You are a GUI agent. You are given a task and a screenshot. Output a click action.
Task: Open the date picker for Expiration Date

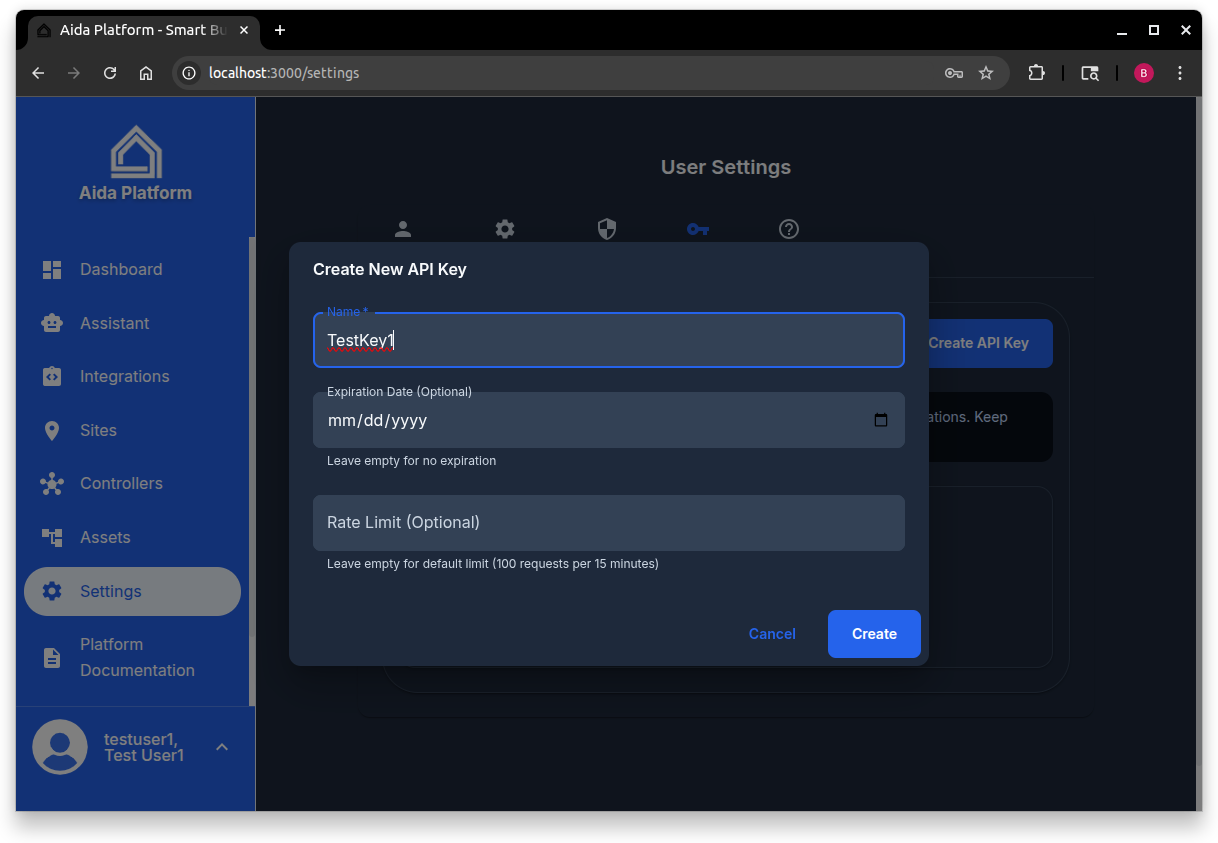click(x=881, y=420)
